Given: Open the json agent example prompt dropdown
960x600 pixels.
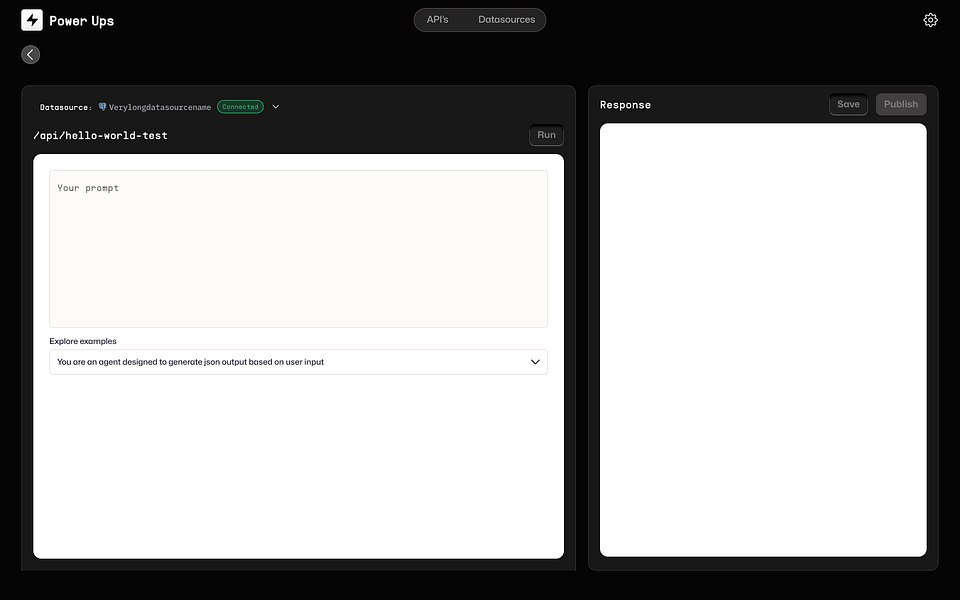Looking at the screenshot, I should coord(298,361).
